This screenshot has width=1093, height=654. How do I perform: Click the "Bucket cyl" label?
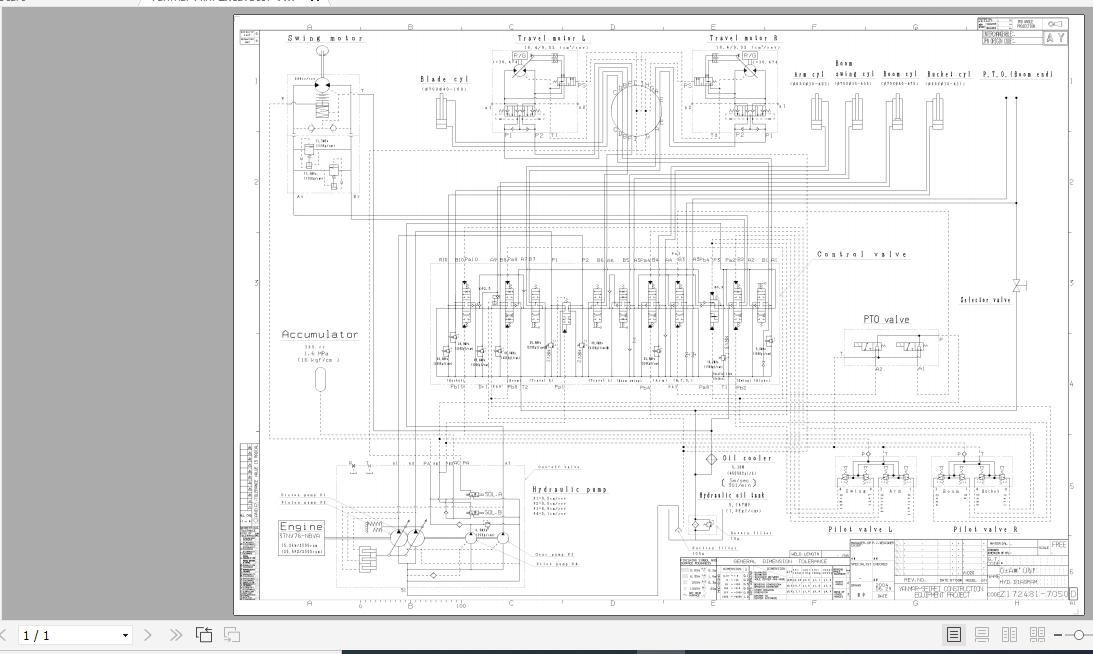pos(949,74)
